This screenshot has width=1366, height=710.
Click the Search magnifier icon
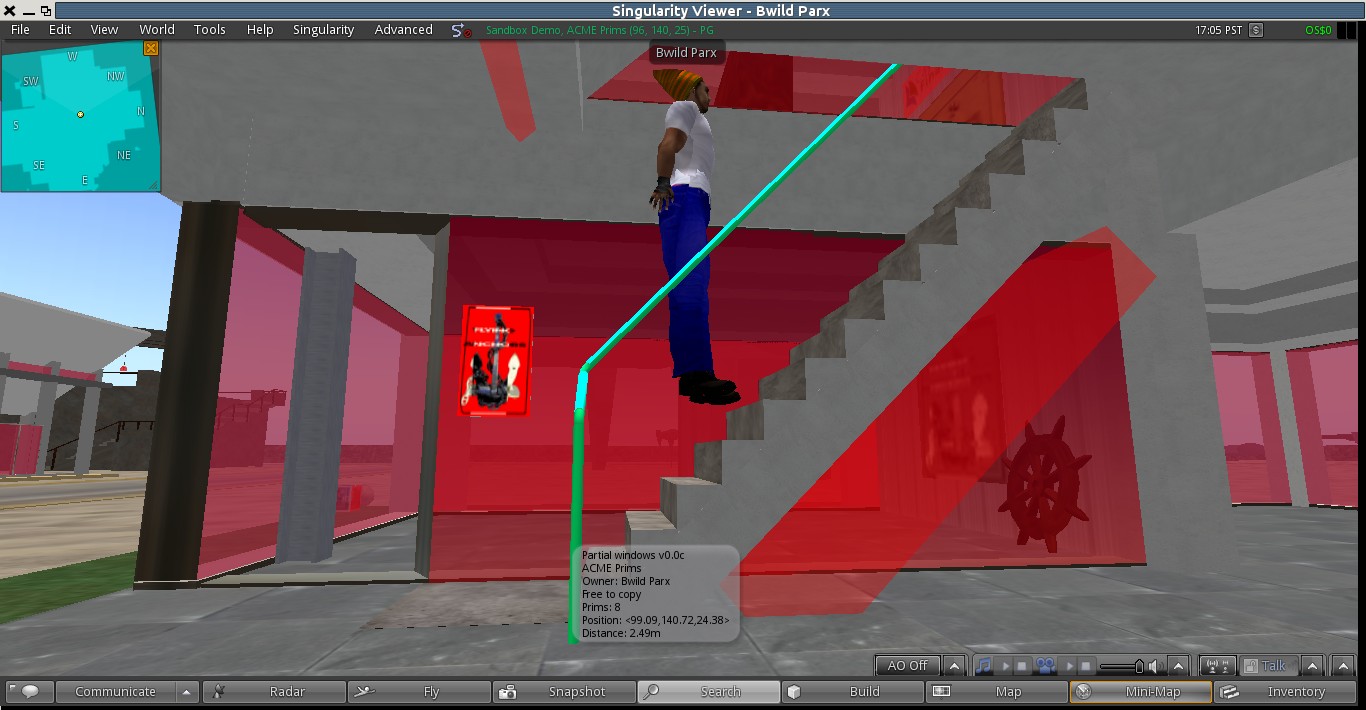[651, 691]
